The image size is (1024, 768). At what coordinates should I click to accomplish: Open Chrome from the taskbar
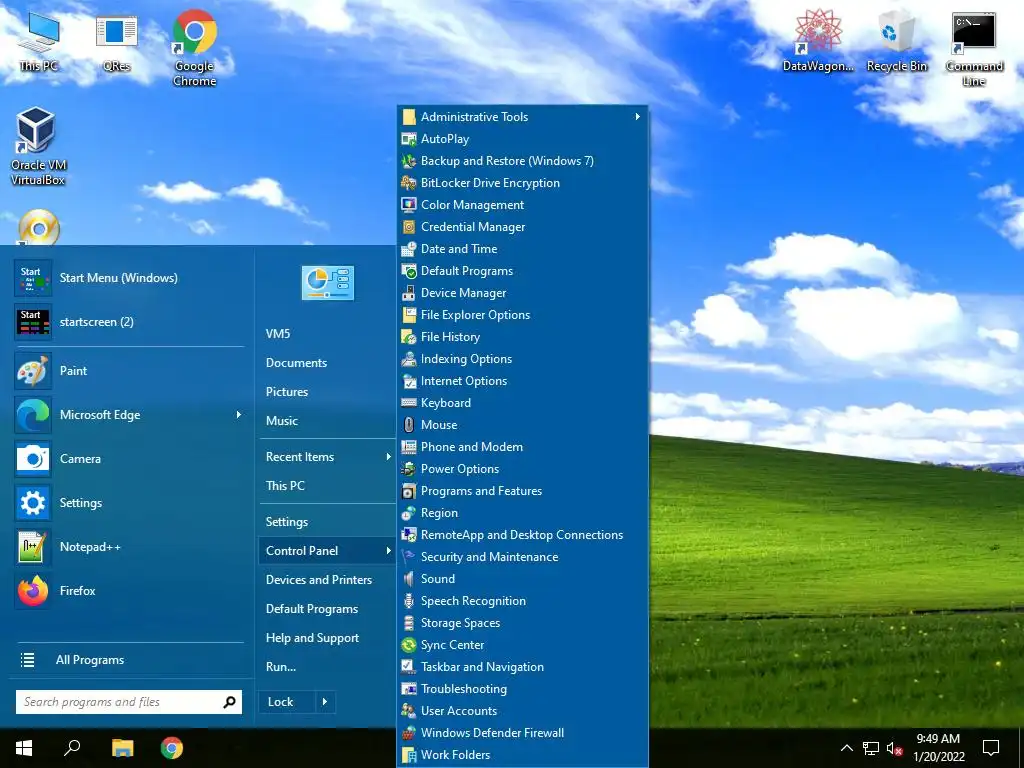pos(172,748)
